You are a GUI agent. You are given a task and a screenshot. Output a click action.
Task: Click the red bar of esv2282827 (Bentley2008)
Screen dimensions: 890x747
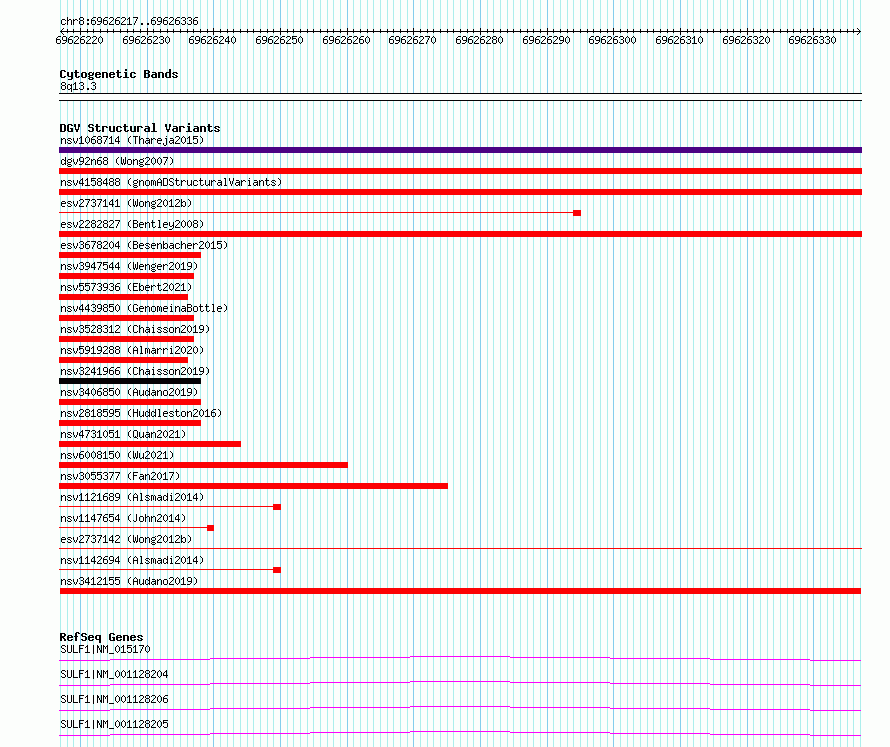pos(460,234)
